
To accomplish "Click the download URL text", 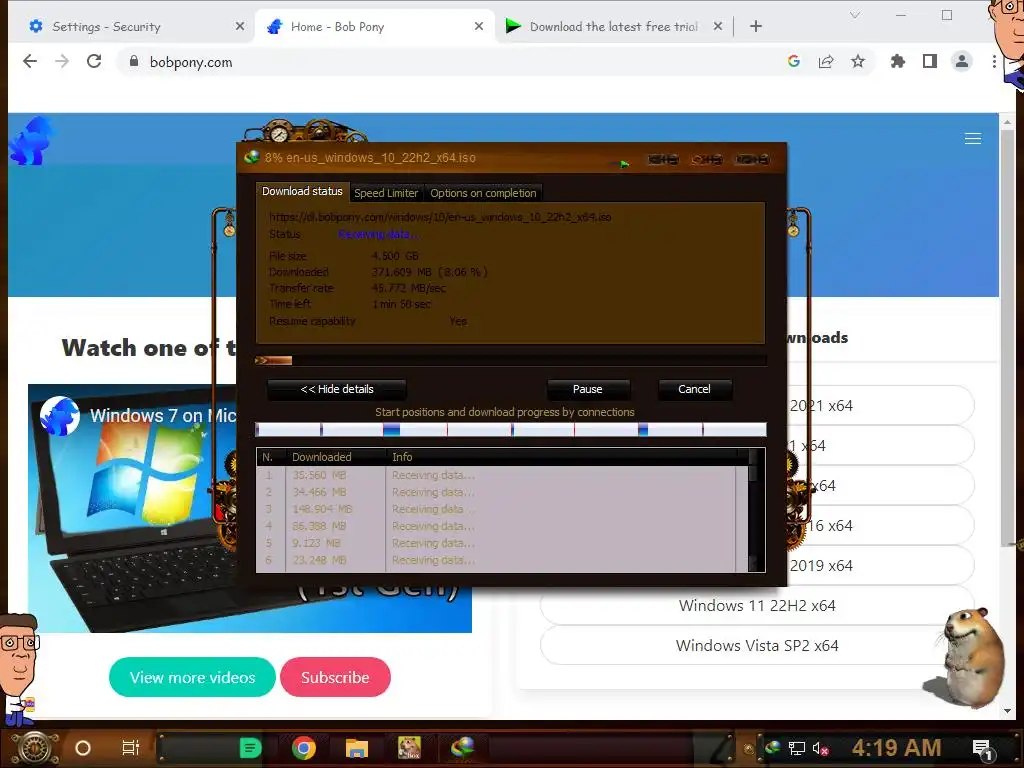I will click(440, 217).
